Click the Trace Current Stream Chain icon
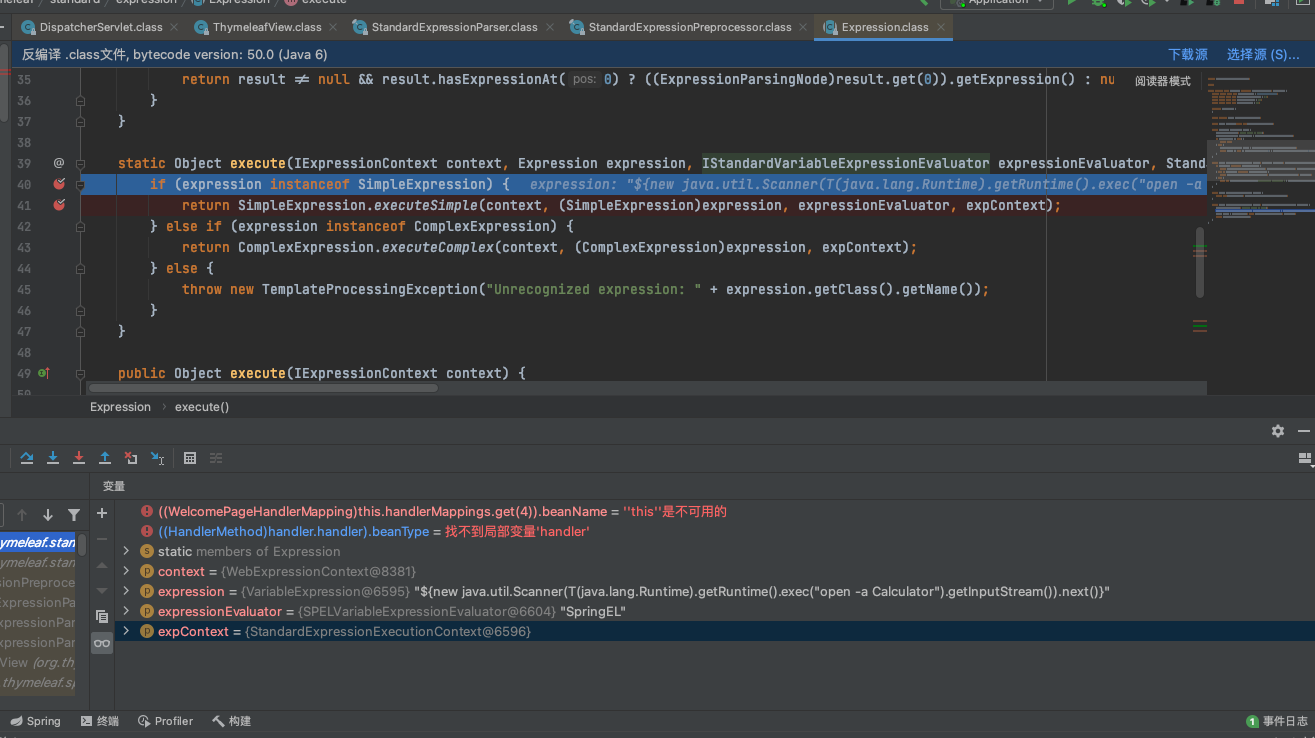Image resolution: width=1315 pixels, height=738 pixels. tap(216, 458)
